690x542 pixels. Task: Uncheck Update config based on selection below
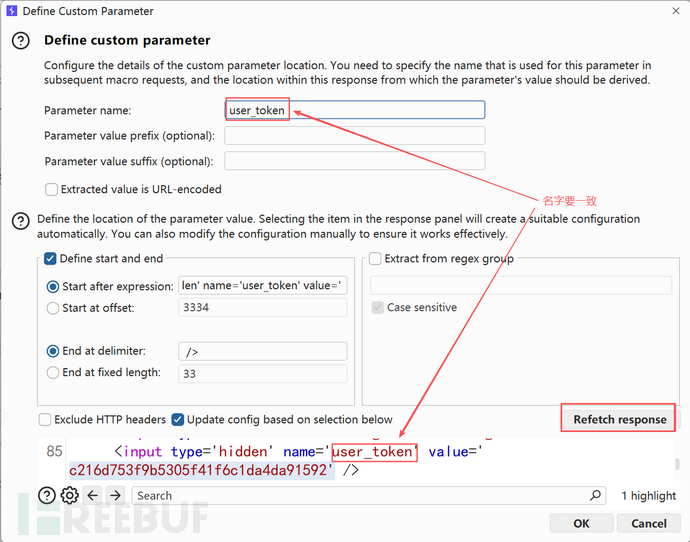(178, 420)
